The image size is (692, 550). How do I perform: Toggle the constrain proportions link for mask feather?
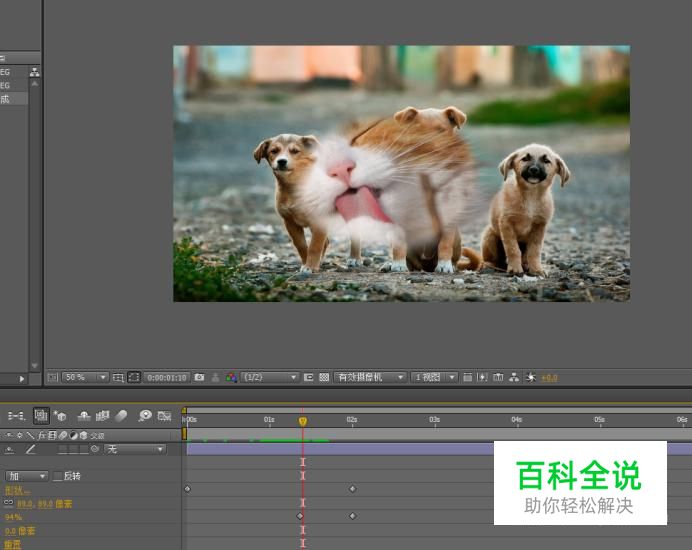tap(9, 504)
